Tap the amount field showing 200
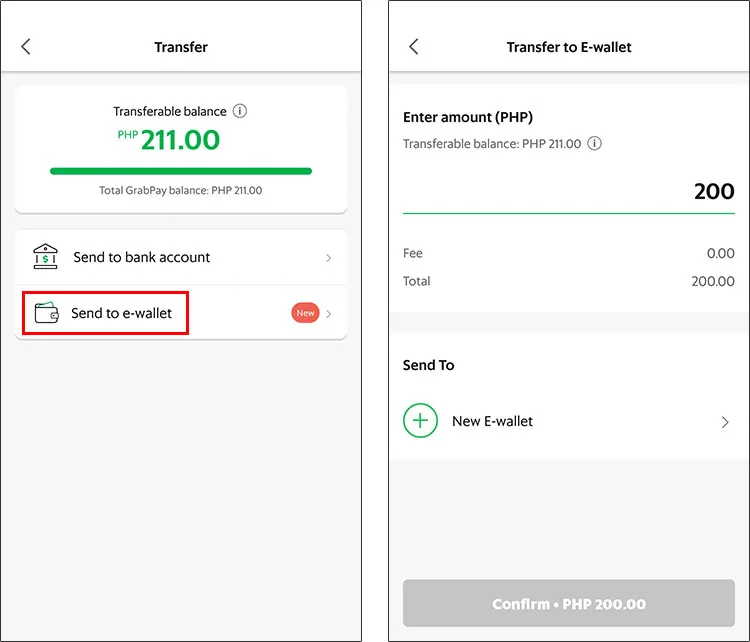 [x=569, y=191]
